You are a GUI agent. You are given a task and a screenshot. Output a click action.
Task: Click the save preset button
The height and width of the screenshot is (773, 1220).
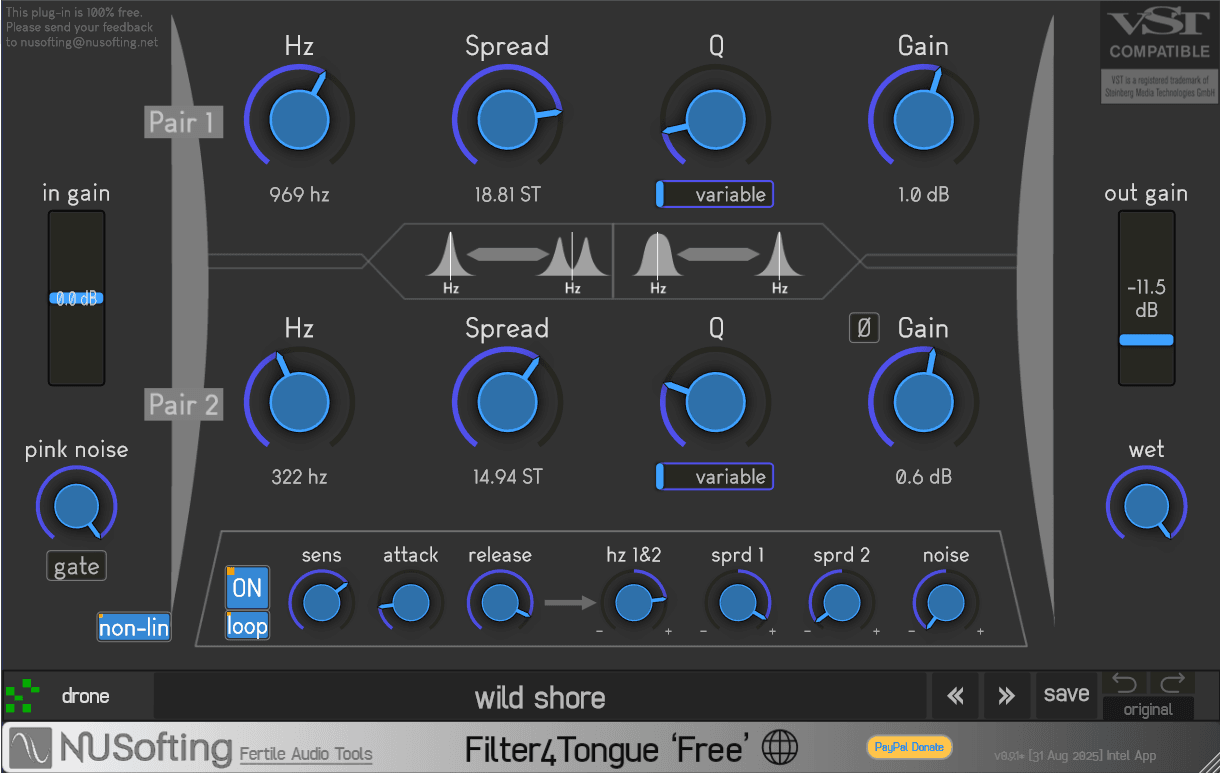click(1066, 694)
